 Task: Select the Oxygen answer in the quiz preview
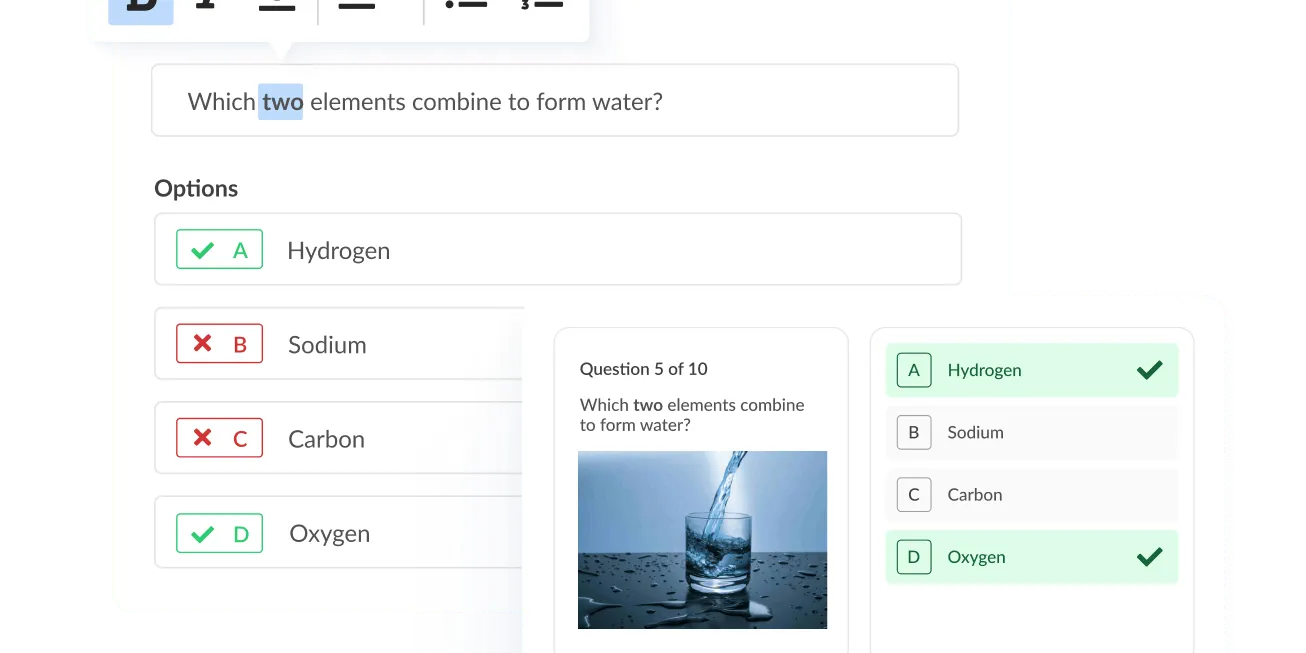(1031, 557)
